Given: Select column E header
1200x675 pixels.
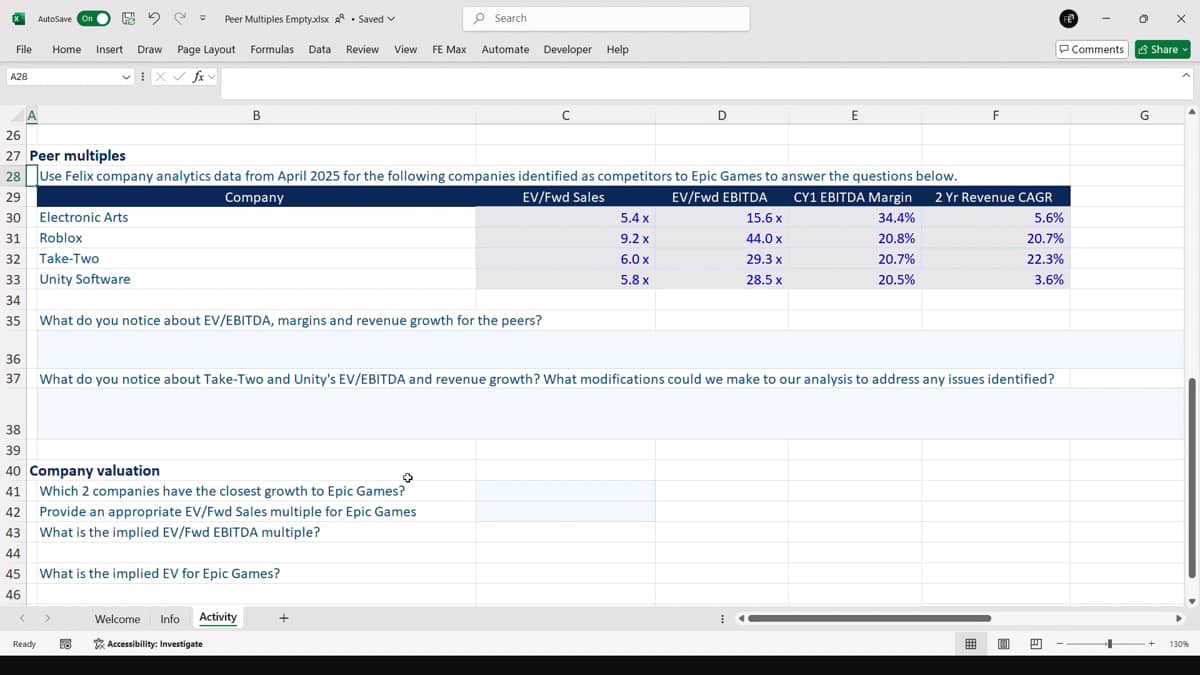Looking at the screenshot, I should [x=855, y=115].
